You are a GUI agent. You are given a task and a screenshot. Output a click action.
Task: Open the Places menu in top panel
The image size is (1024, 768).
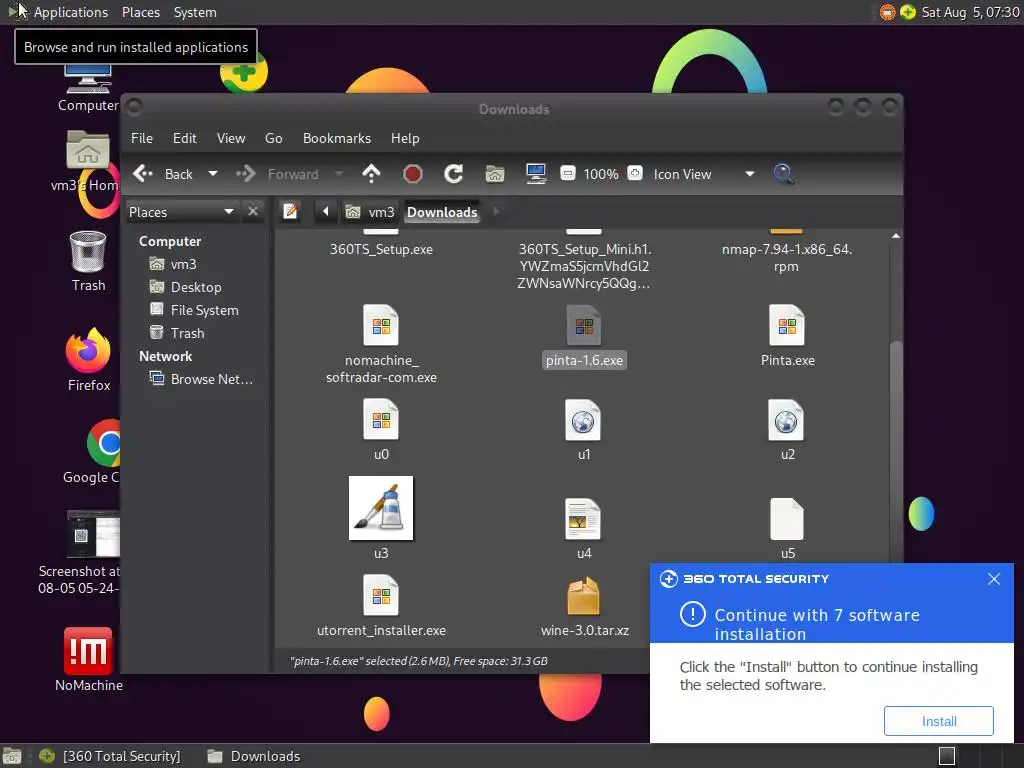coord(141,12)
